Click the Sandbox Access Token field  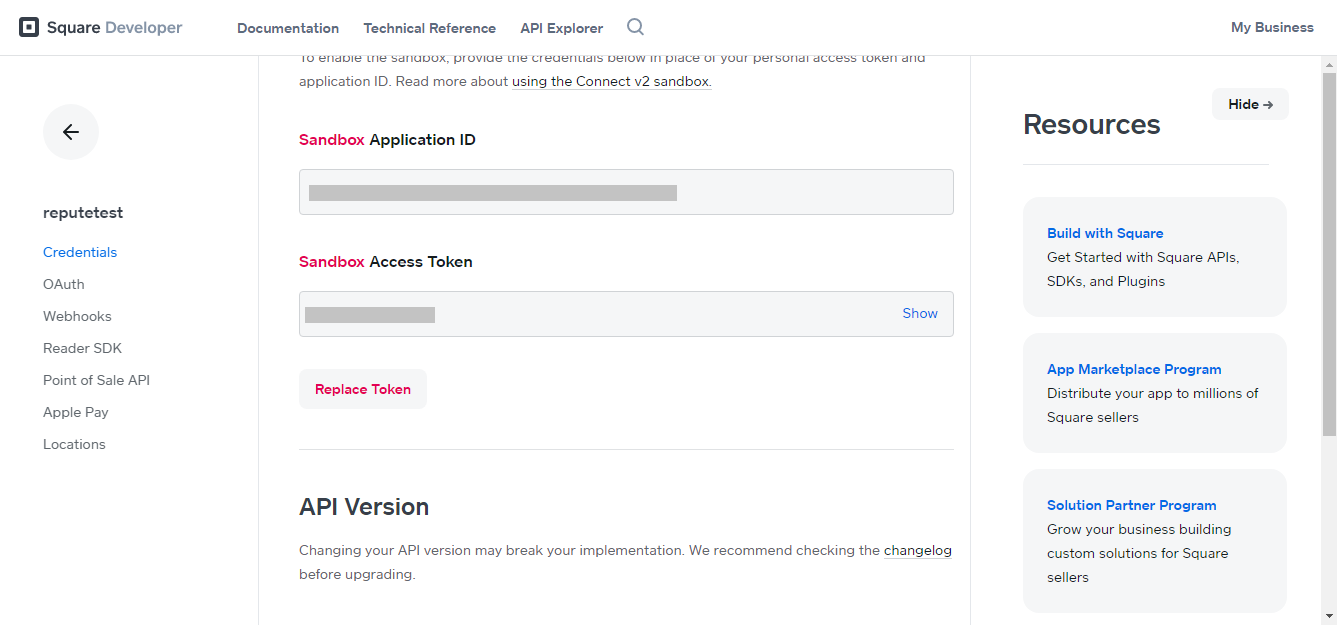[x=626, y=314]
